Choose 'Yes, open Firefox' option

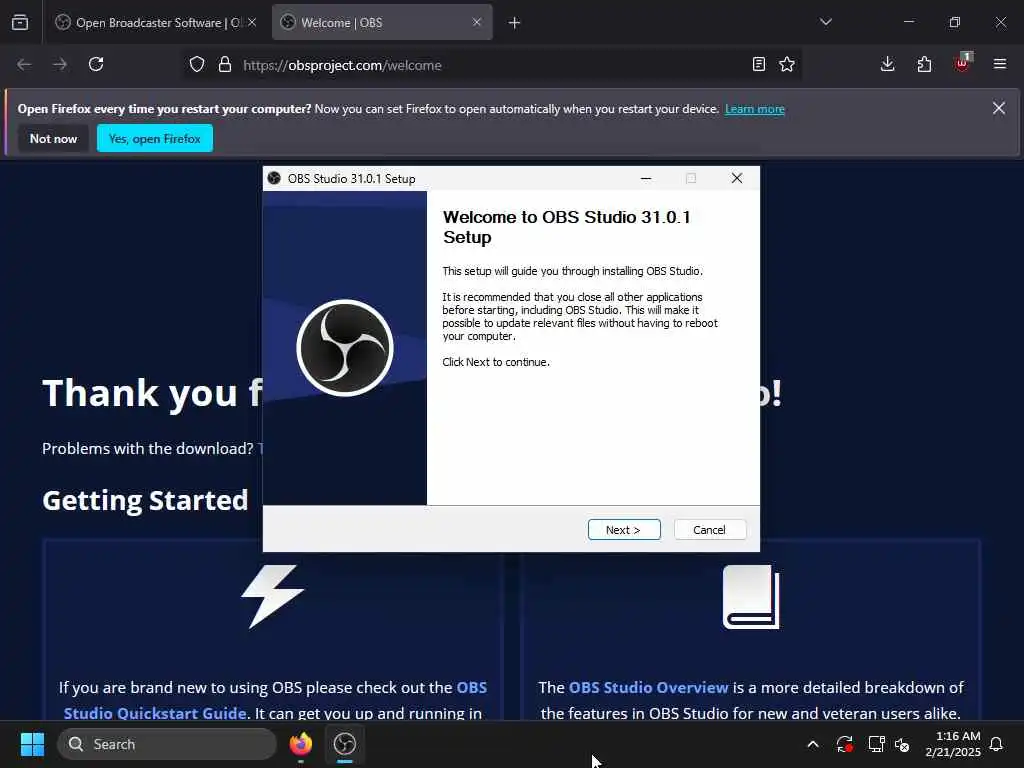(155, 138)
